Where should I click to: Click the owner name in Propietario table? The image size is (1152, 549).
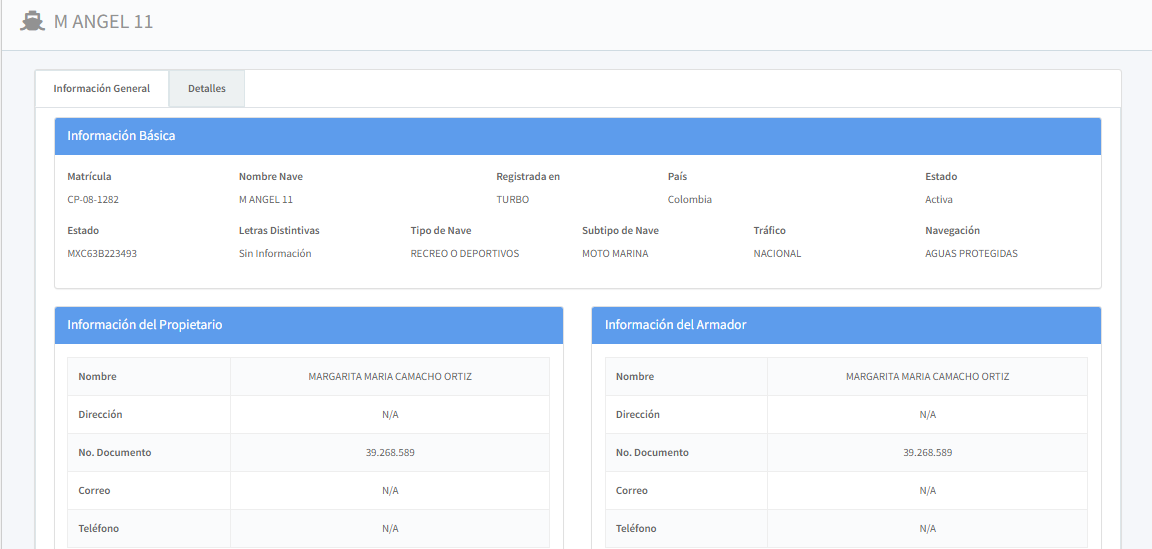pyautogui.click(x=389, y=377)
